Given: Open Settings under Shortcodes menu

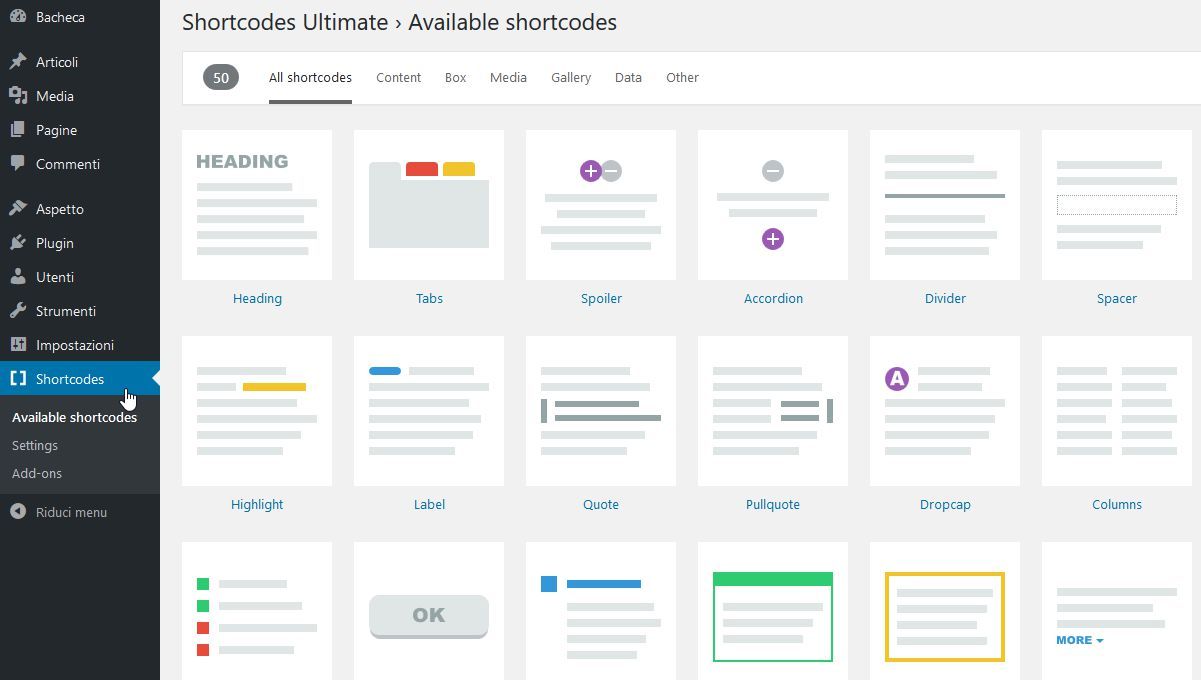Looking at the screenshot, I should [35, 445].
